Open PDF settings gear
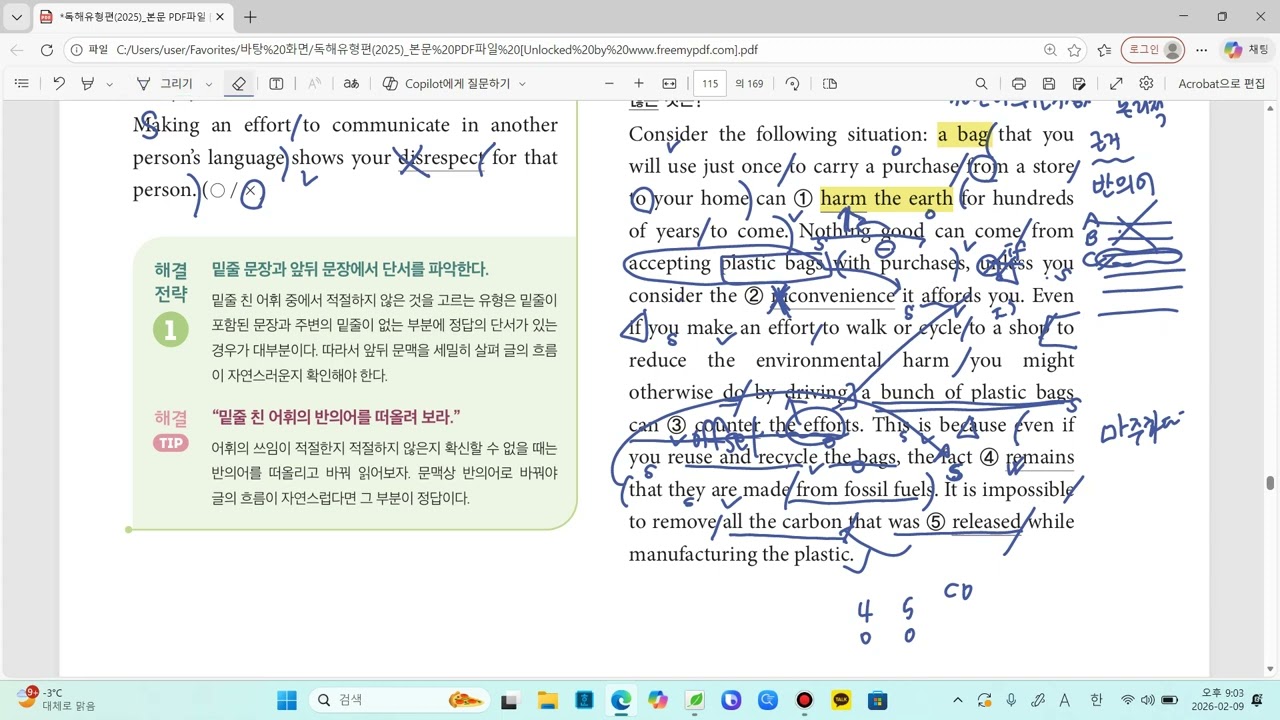Viewport: 1280px width, 720px height. 1146,84
